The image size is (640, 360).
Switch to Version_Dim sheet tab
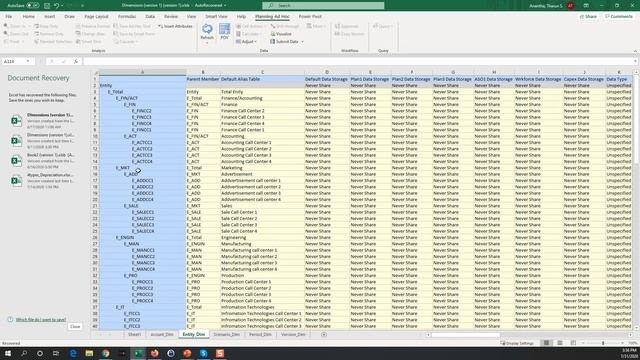tap(293, 335)
